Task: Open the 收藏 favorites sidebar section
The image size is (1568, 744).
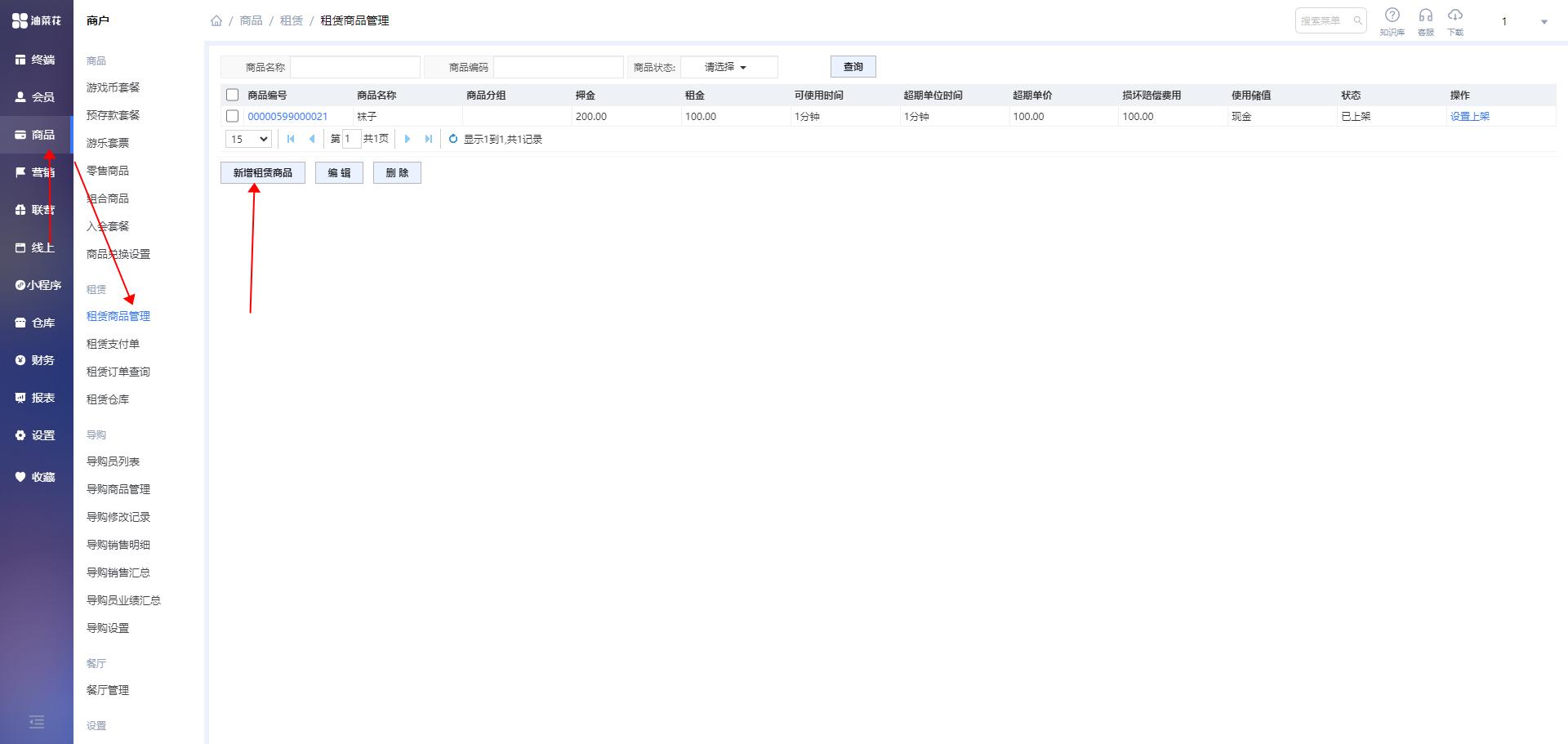Action: (x=36, y=477)
